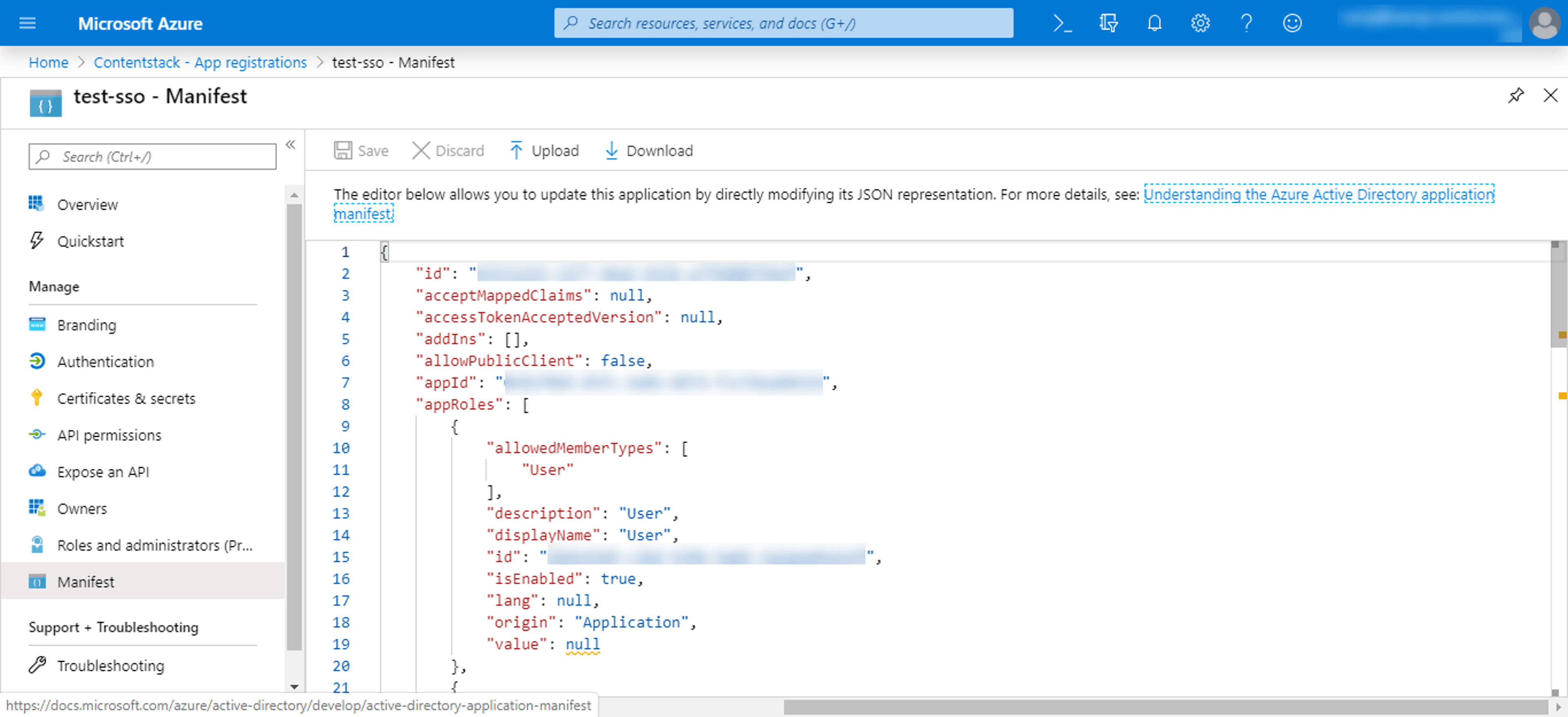The height and width of the screenshot is (717, 1568).
Task: Click the sidebar scroll up arrow
Action: (294, 195)
